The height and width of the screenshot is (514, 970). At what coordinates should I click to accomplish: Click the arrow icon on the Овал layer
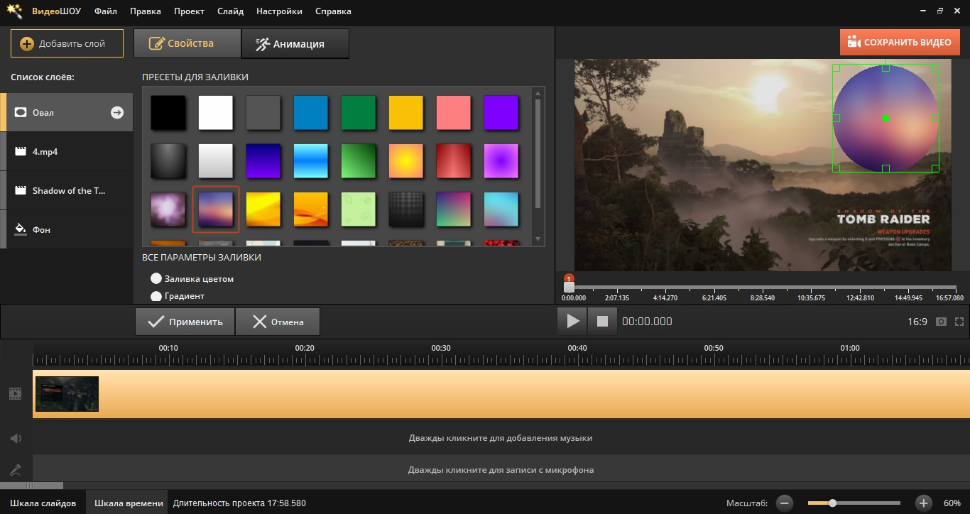(x=117, y=113)
